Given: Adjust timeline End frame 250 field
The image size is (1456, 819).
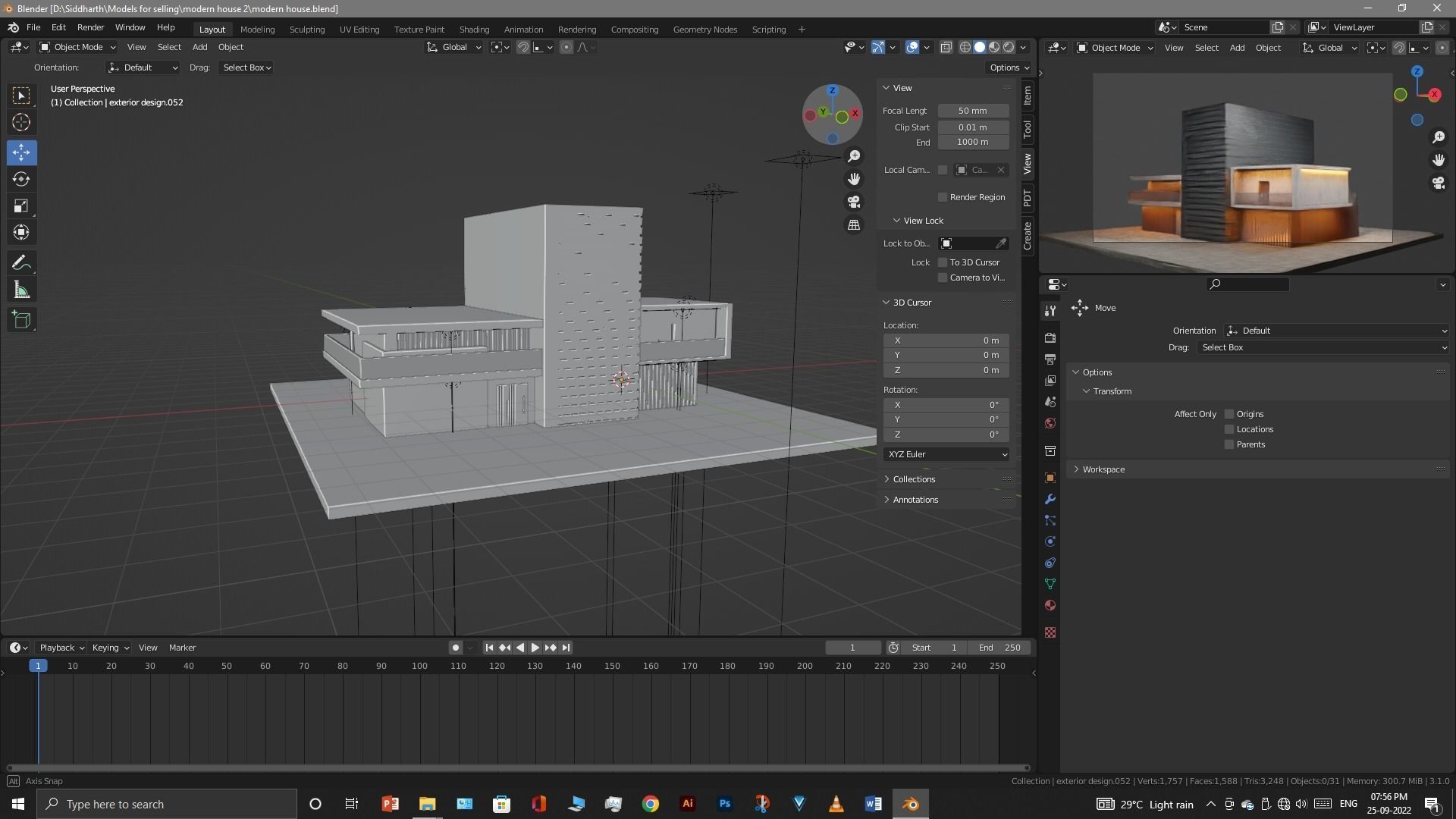Looking at the screenshot, I should [x=999, y=648].
